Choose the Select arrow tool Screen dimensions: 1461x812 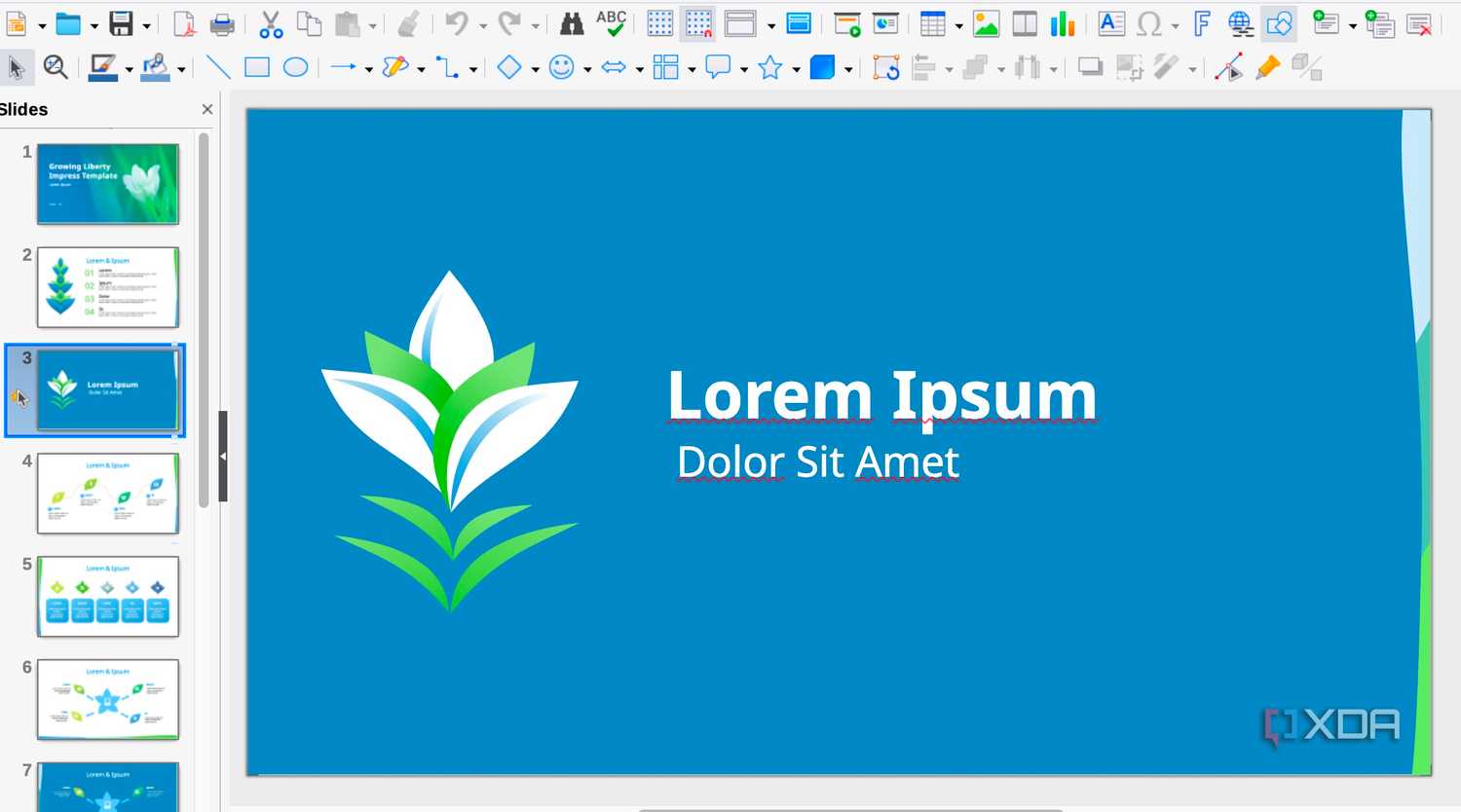[16, 67]
